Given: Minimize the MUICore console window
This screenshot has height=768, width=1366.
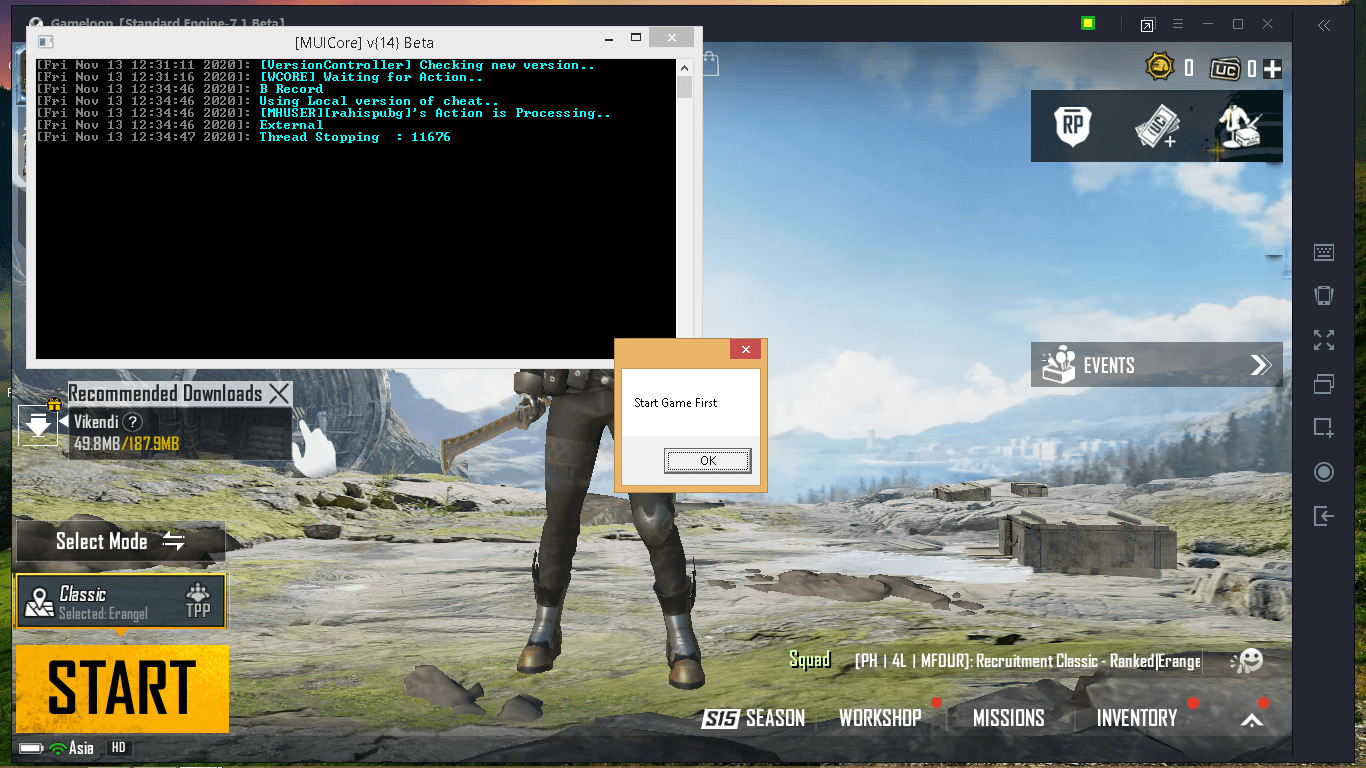Looking at the screenshot, I should pos(607,41).
